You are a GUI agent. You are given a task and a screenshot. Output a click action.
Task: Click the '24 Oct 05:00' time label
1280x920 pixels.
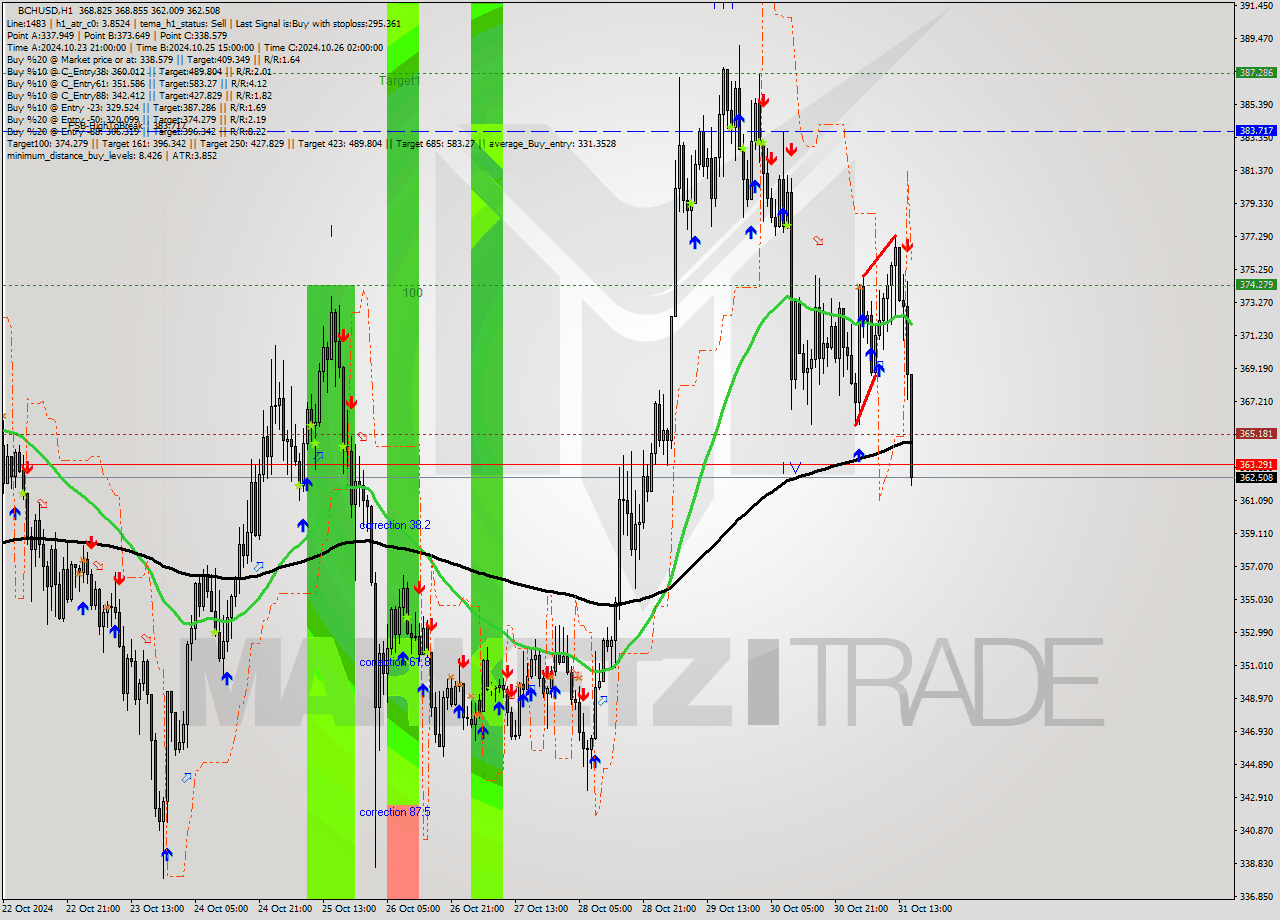point(221,909)
